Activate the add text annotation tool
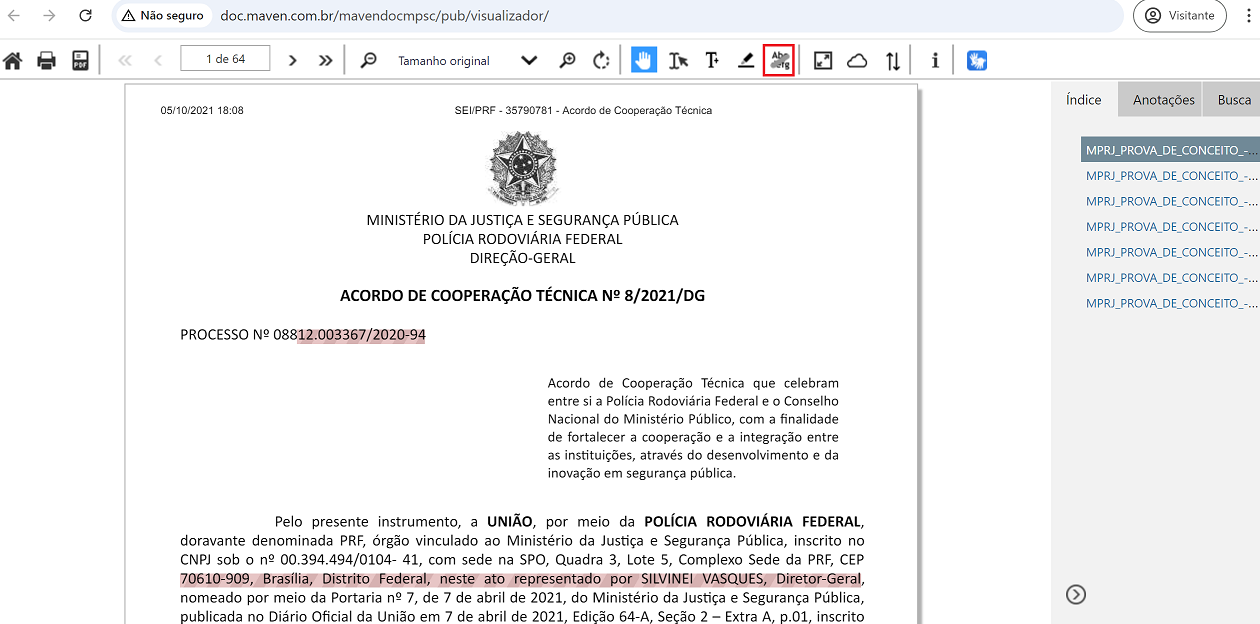The height and width of the screenshot is (624, 1260). (712, 60)
